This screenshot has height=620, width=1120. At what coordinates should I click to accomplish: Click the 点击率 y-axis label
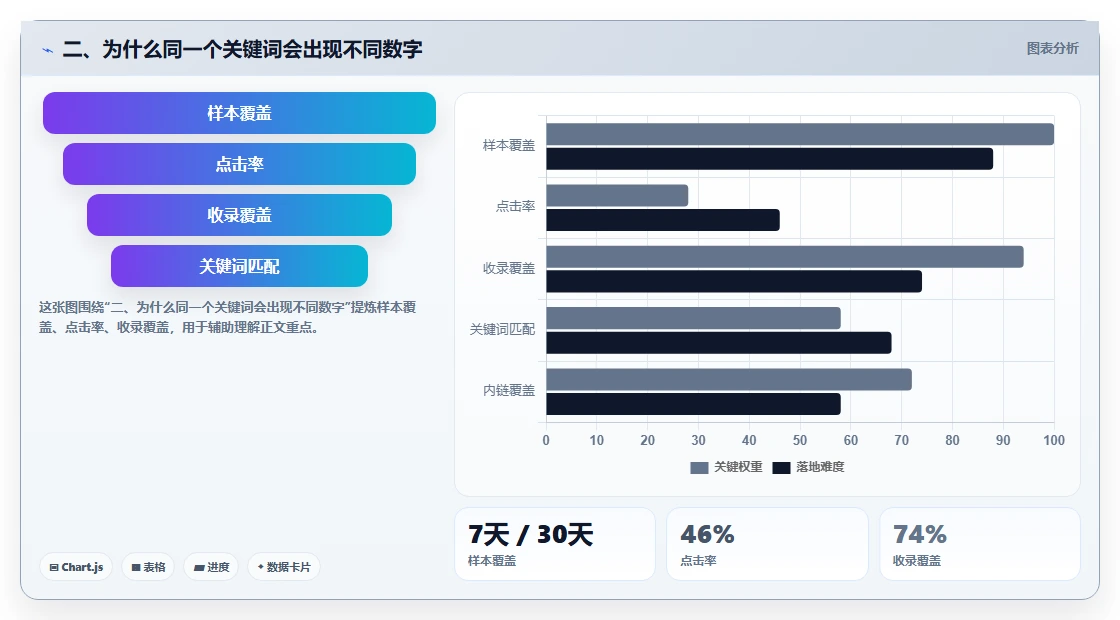pyautogui.click(x=515, y=206)
